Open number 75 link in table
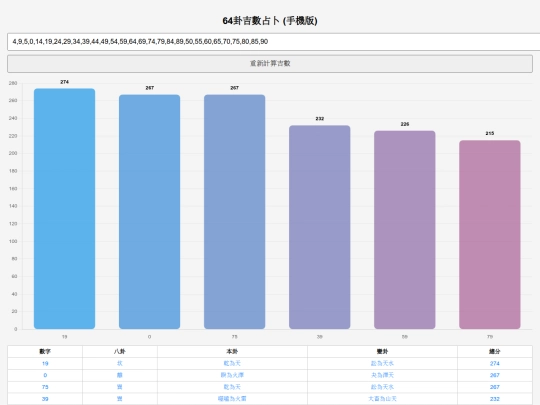Viewport: 540px width, 405px height. (x=45, y=387)
